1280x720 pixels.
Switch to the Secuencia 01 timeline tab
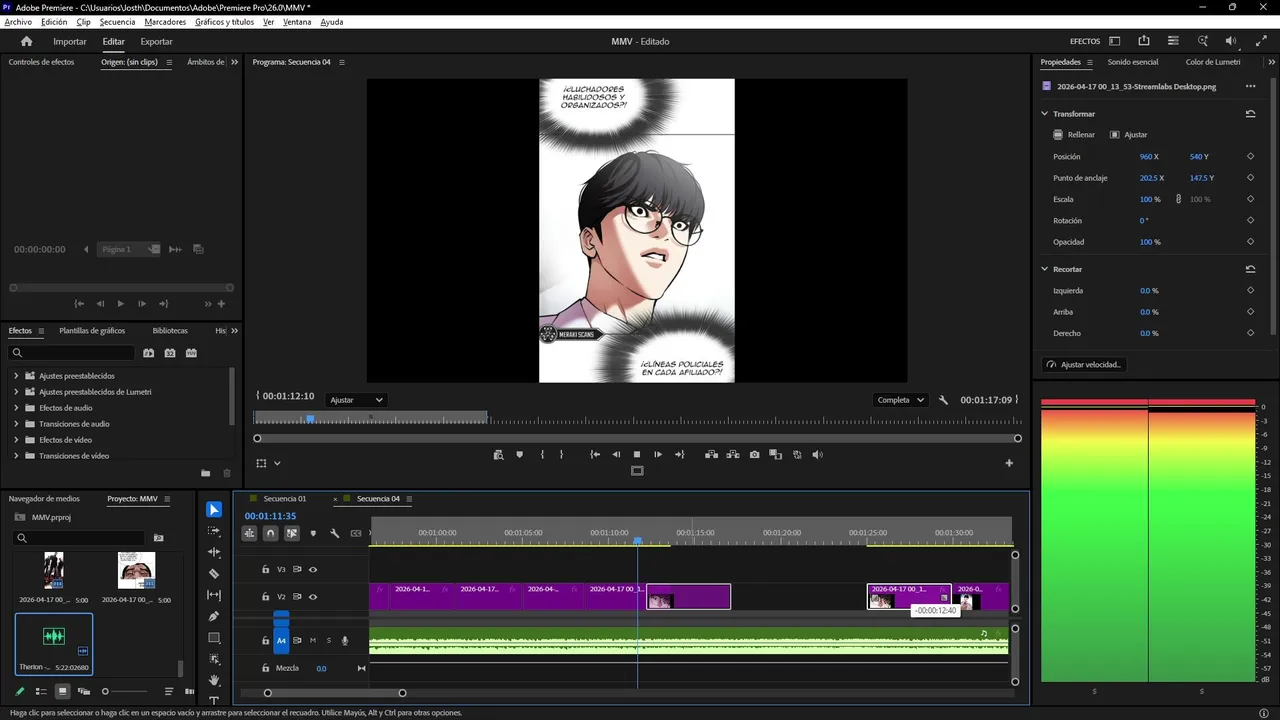coord(285,499)
